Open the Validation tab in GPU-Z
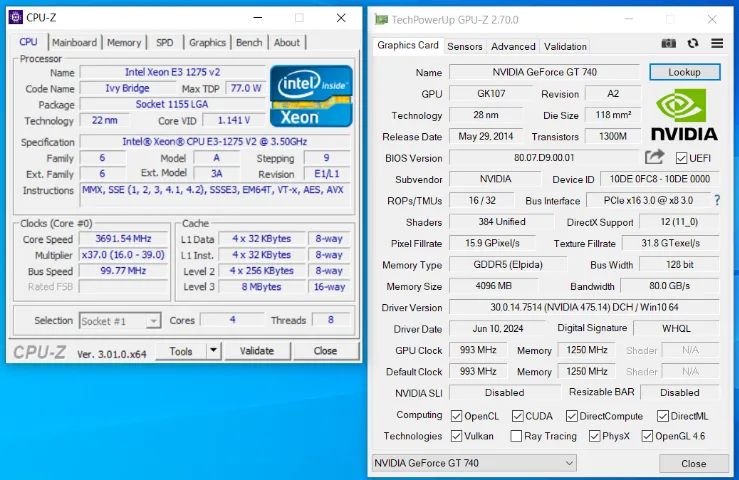This screenshot has height=480, width=739. click(565, 46)
